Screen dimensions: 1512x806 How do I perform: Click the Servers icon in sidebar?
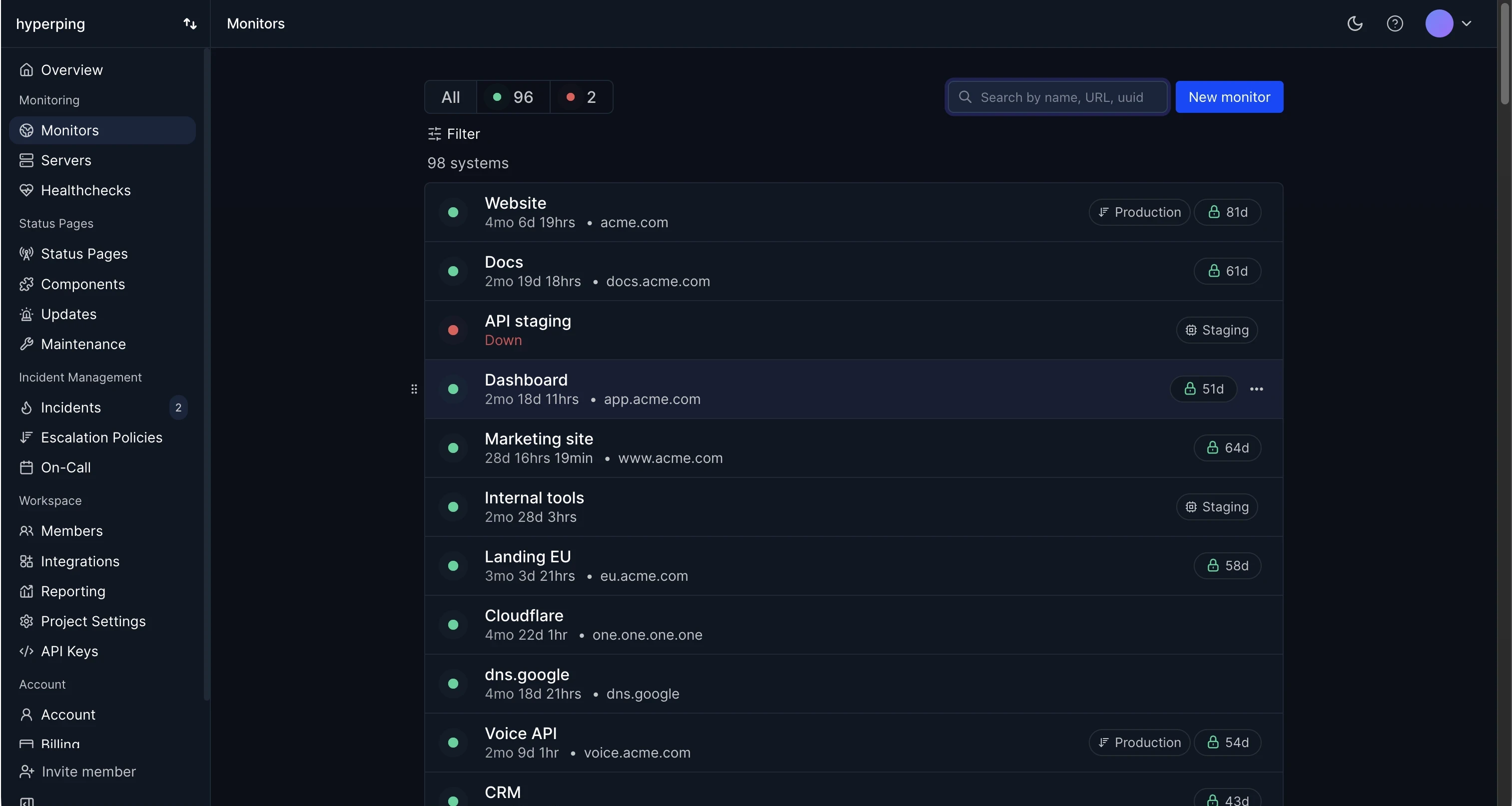(26, 160)
